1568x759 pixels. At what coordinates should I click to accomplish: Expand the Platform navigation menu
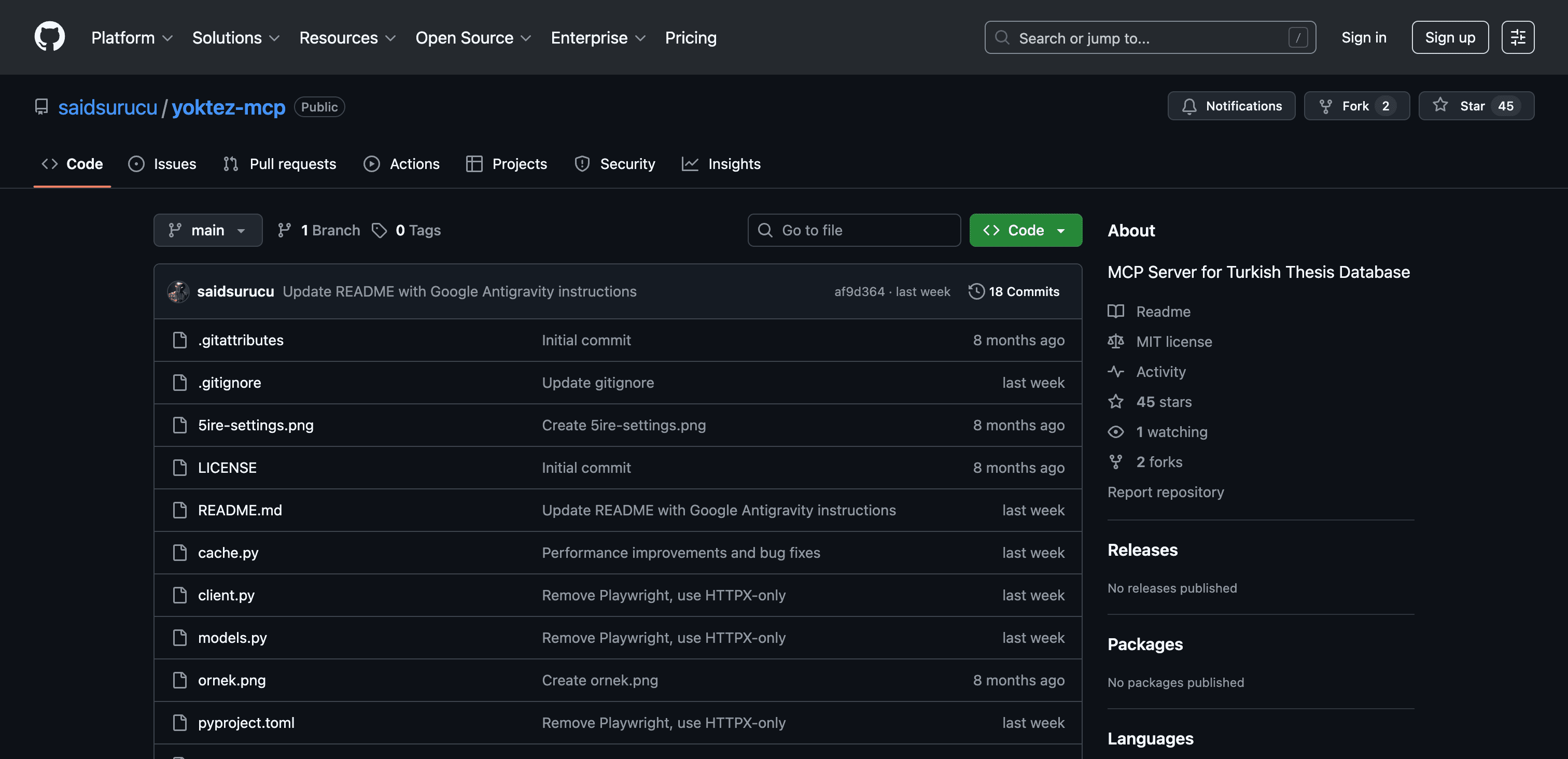pos(132,38)
